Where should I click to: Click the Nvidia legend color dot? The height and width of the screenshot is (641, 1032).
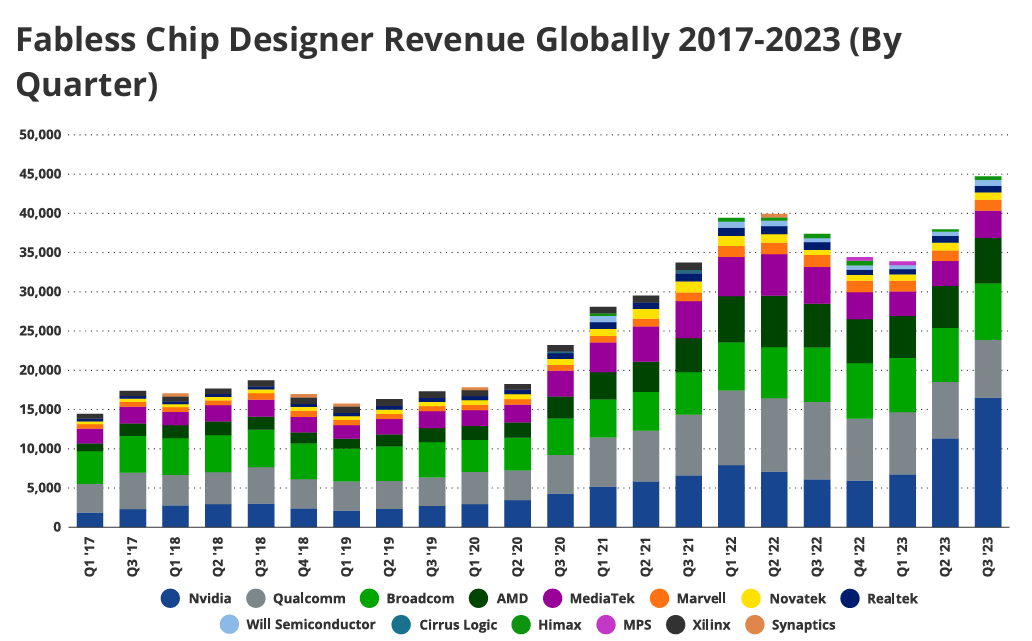click(171, 599)
